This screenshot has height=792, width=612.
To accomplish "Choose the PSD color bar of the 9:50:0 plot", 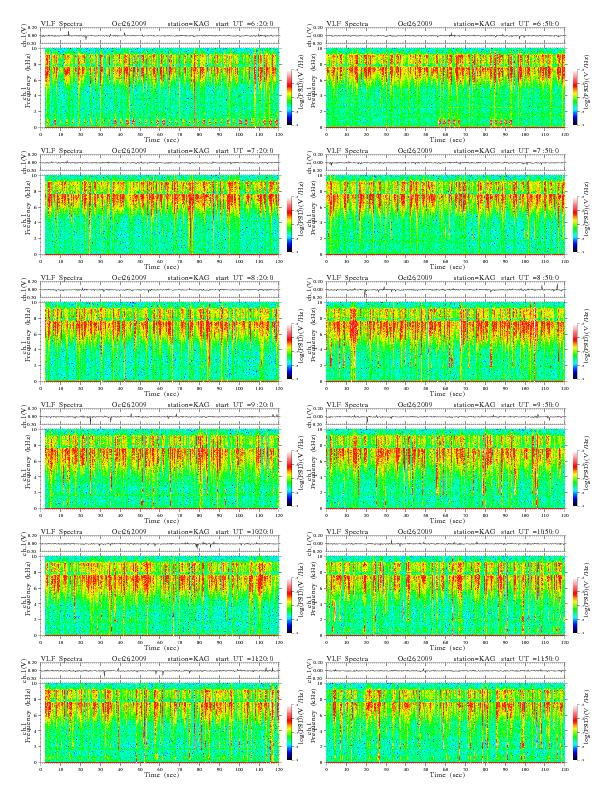I will tap(575, 478).
